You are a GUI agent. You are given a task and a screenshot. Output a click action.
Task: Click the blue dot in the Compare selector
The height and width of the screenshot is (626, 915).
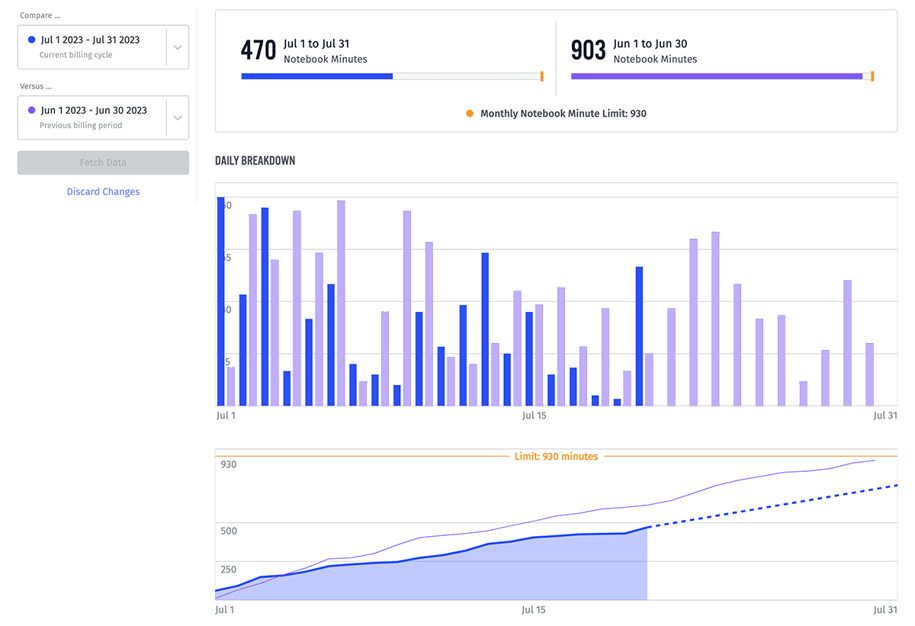33,41
